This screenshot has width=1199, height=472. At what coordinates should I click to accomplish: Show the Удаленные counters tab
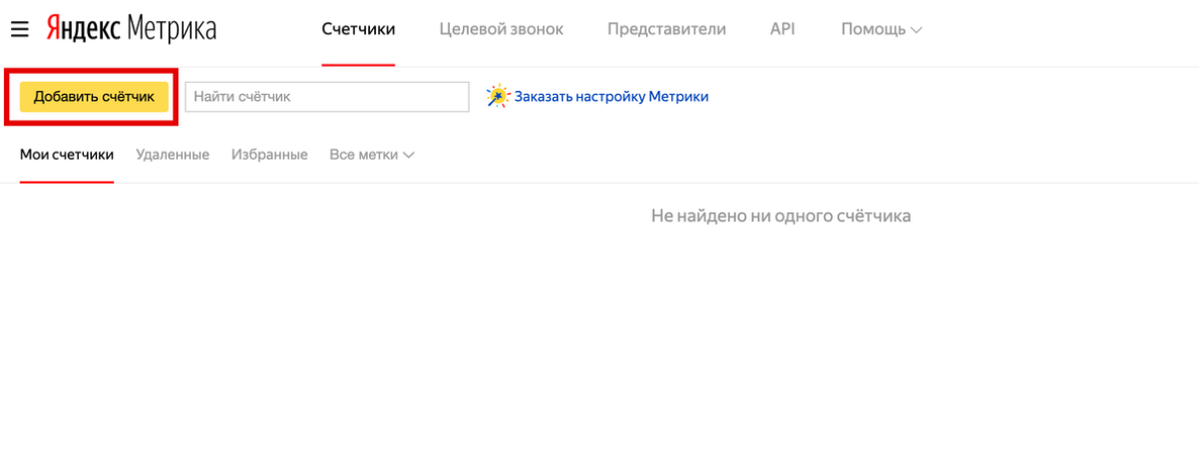click(173, 155)
